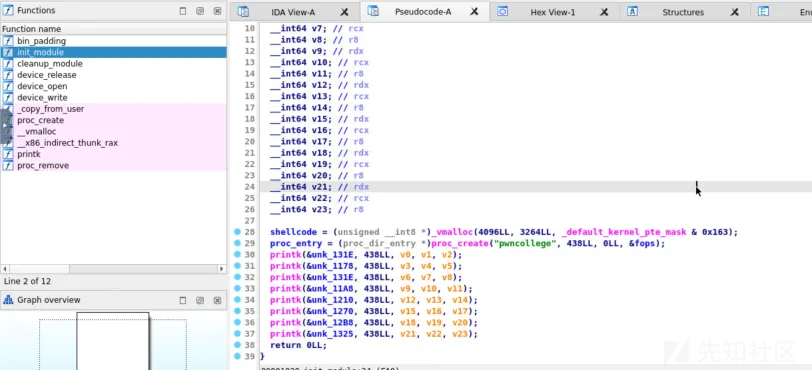
Task: Click the IDA View-A tab icon
Action: pos(243,12)
